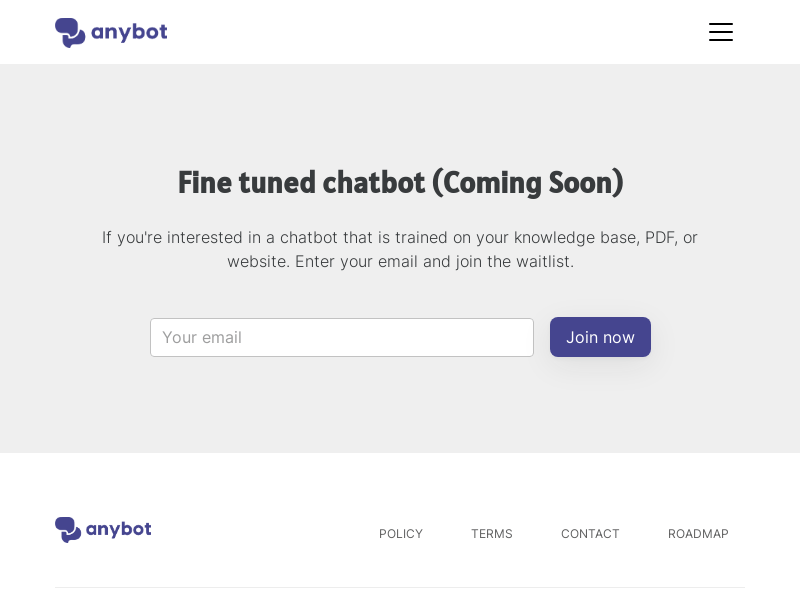Open the Roadmap footer link
The height and width of the screenshot is (600, 800).
(698, 534)
